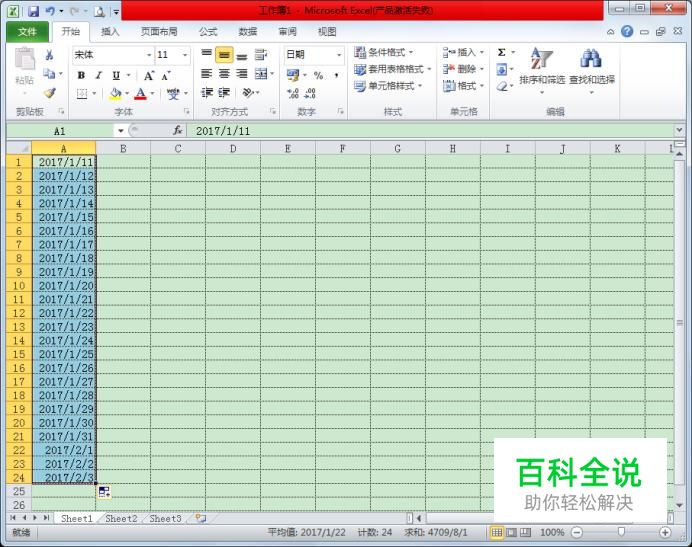Switch to the Sheet2 worksheet tab

click(x=121, y=518)
